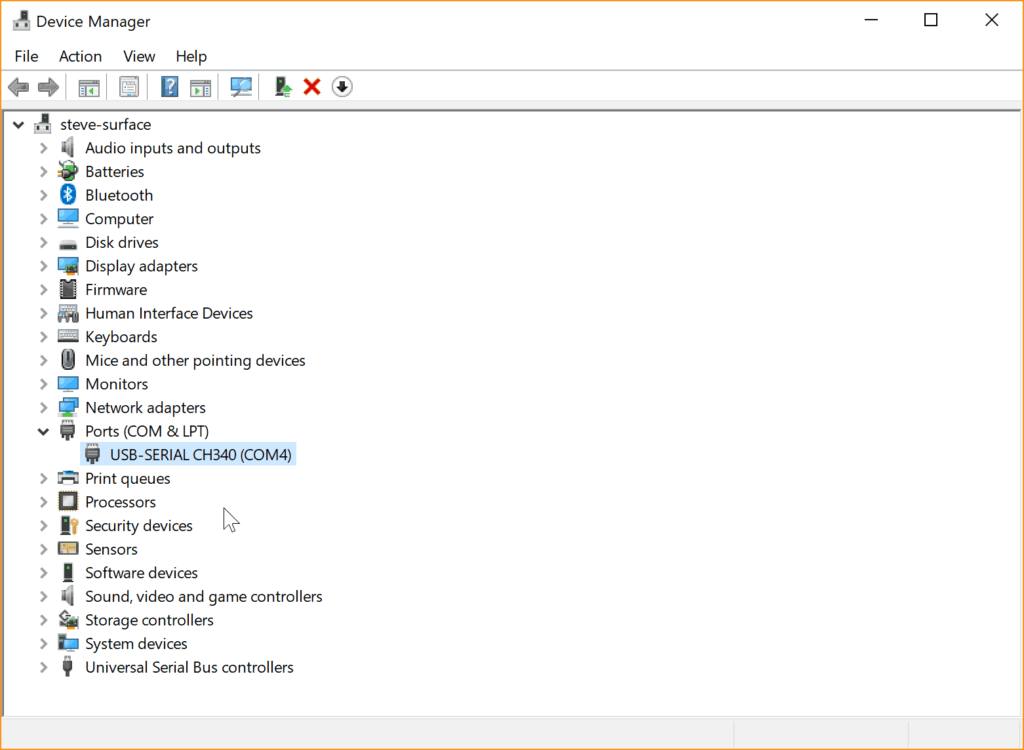The width and height of the screenshot is (1024, 750).
Task: Collapse the steve-surface root node
Action: click(18, 124)
